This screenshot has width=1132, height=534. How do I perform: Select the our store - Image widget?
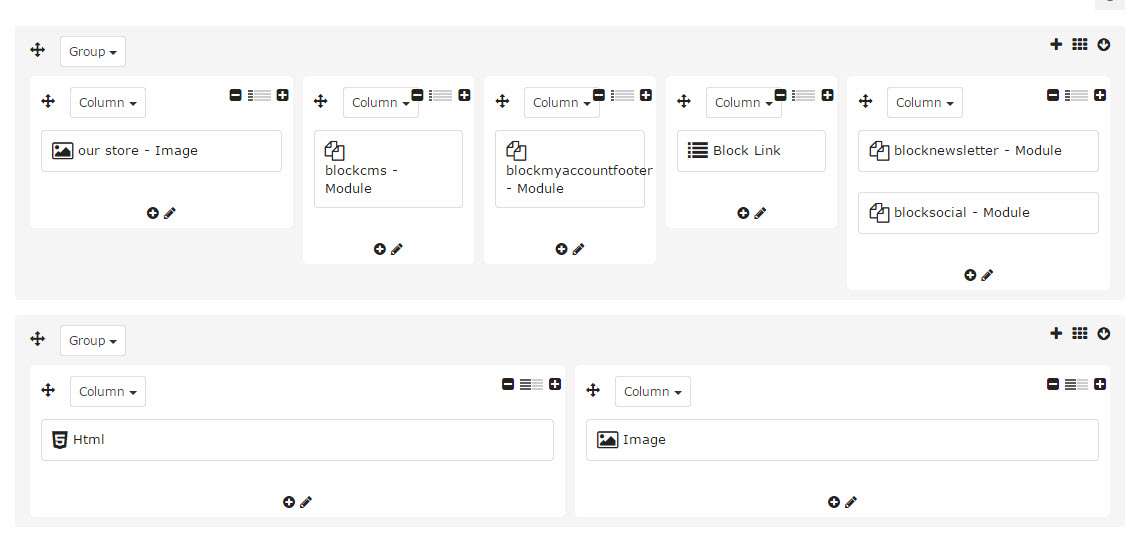[x=161, y=151]
